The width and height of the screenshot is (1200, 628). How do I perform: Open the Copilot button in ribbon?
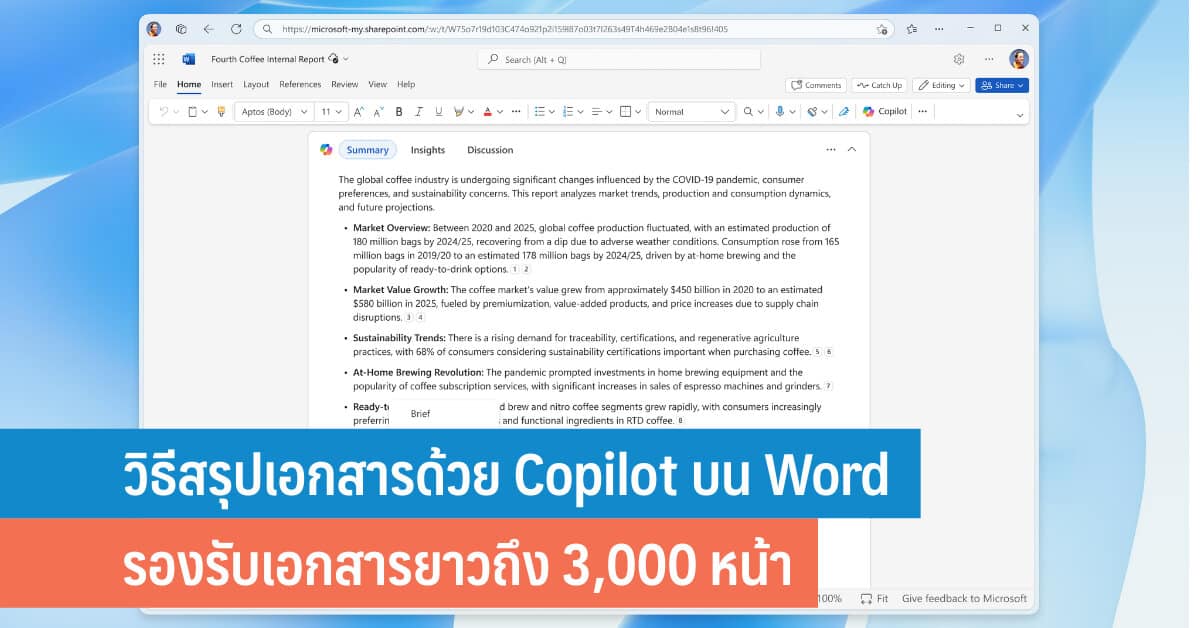point(885,112)
